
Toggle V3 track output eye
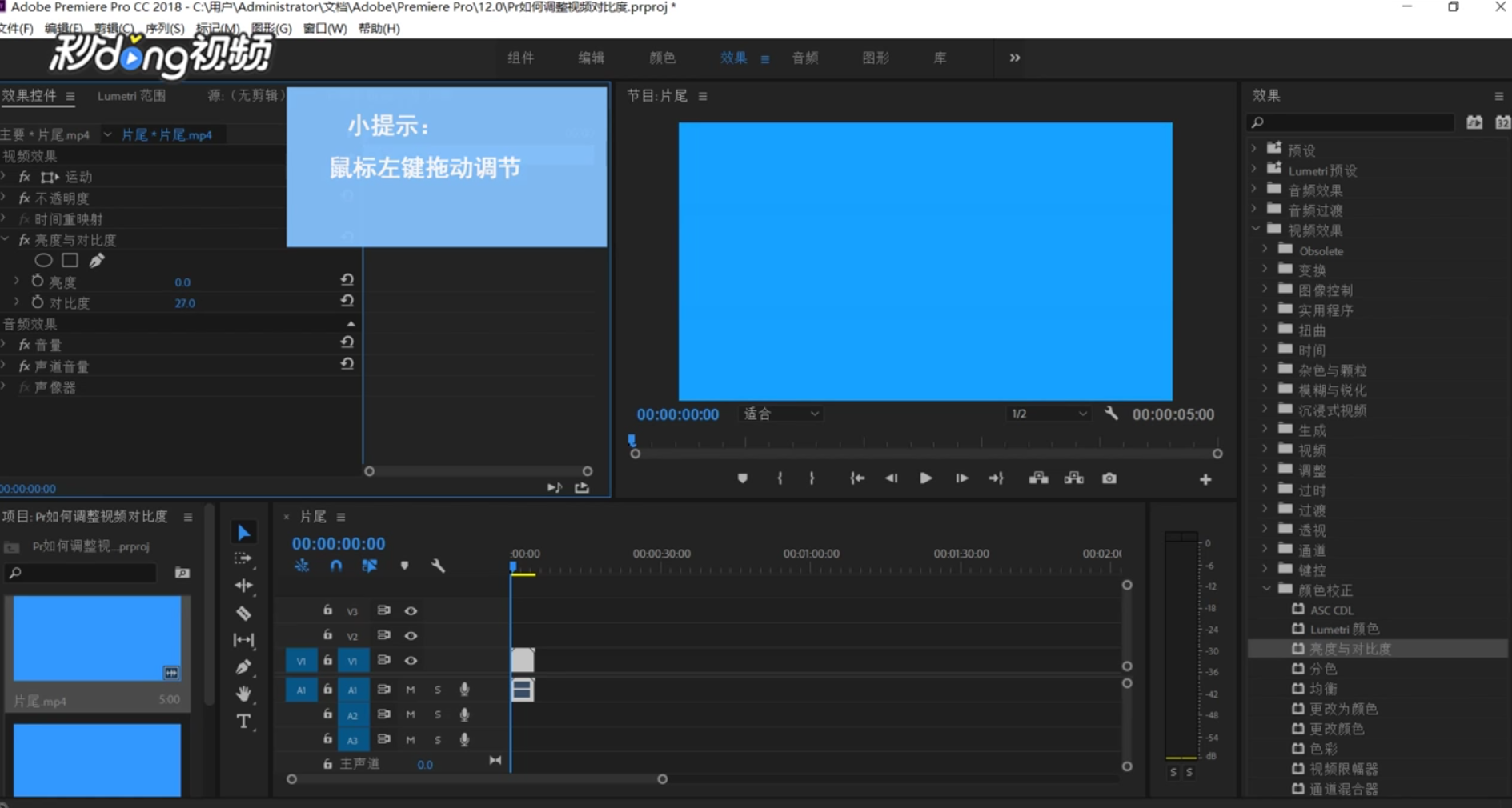click(411, 611)
